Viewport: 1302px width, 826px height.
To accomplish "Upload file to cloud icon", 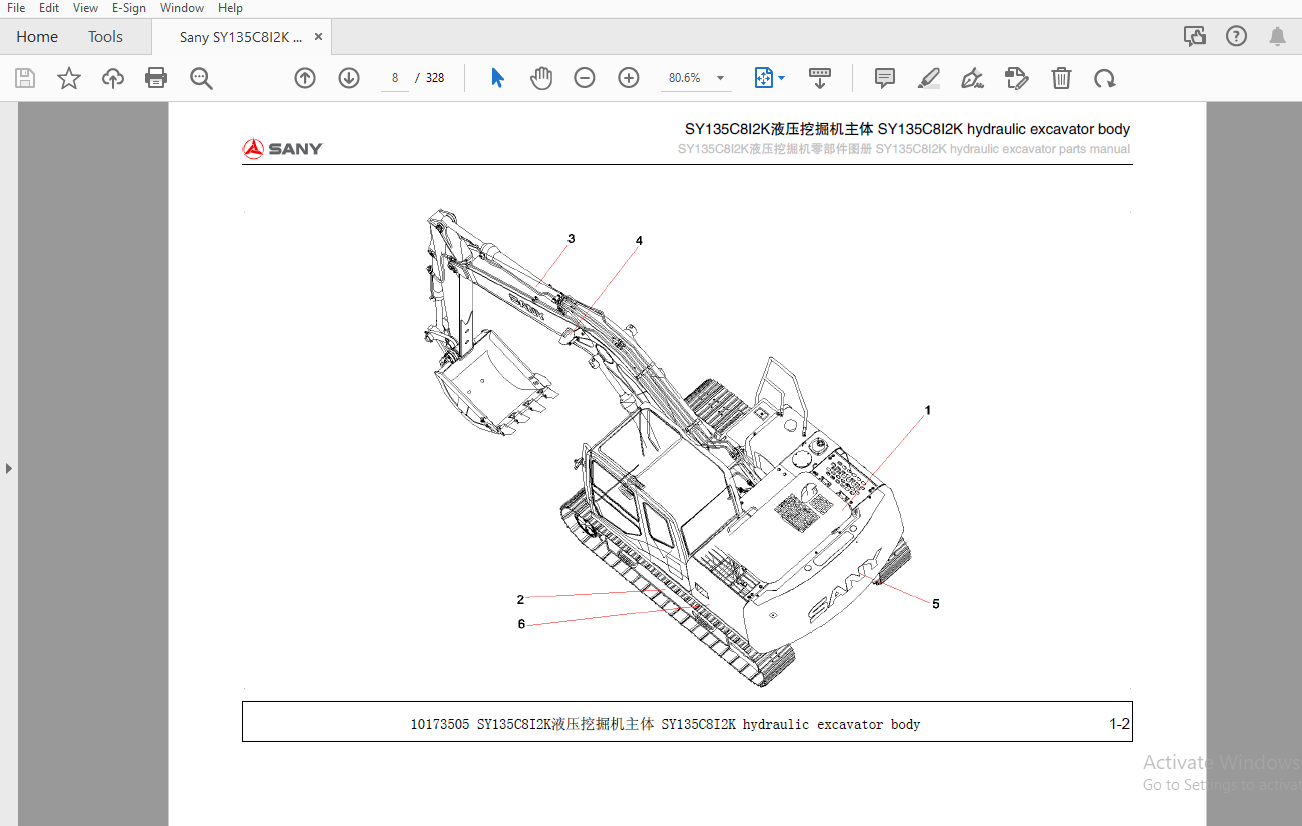I will (113, 78).
